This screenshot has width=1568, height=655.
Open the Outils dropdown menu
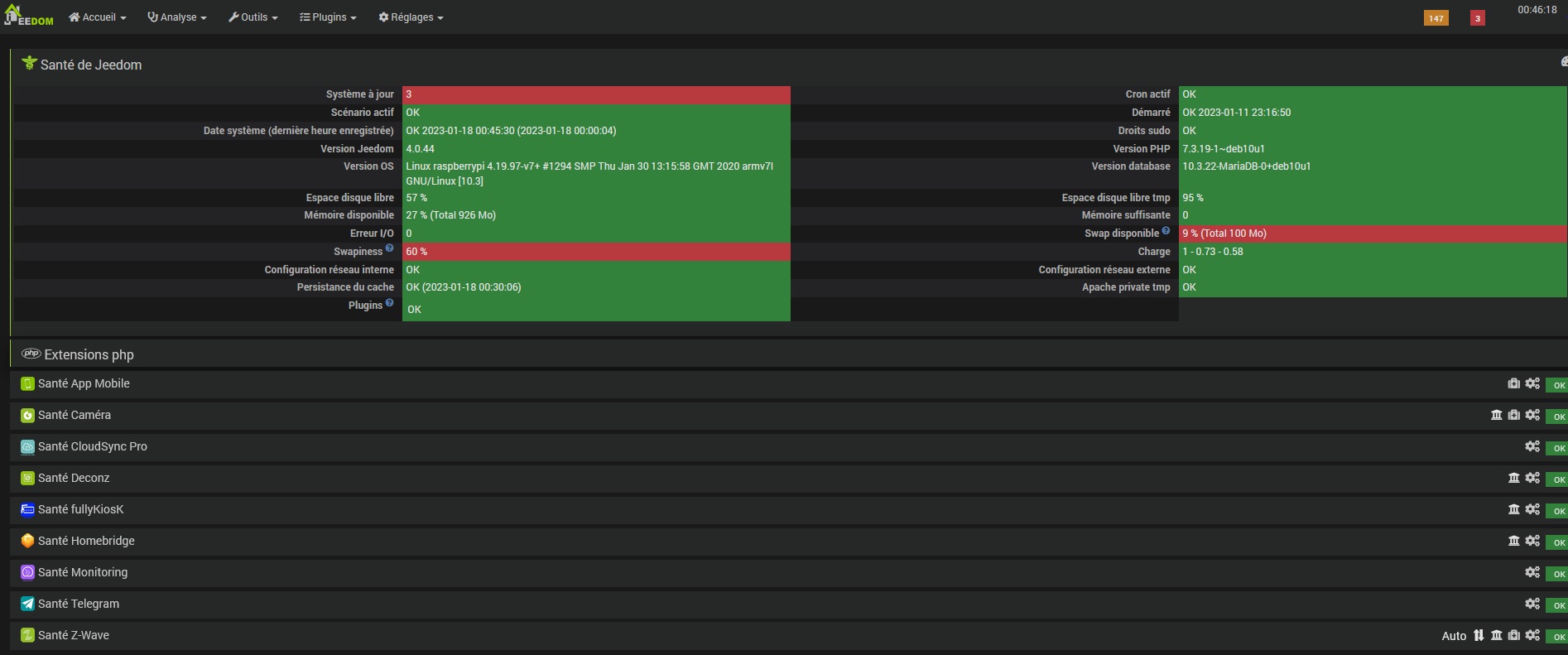(253, 17)
